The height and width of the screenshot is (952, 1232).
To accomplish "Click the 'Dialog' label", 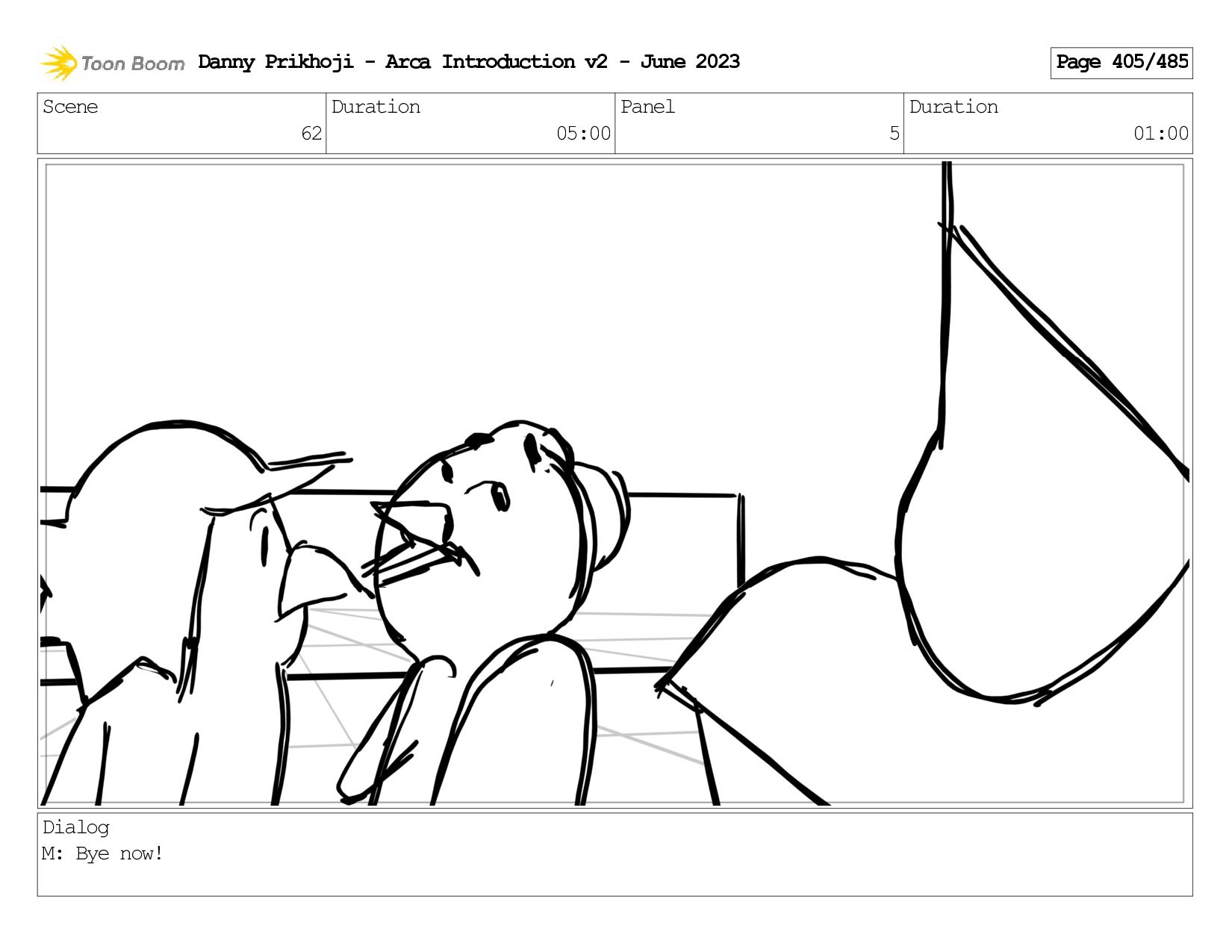I will point(76,827).
